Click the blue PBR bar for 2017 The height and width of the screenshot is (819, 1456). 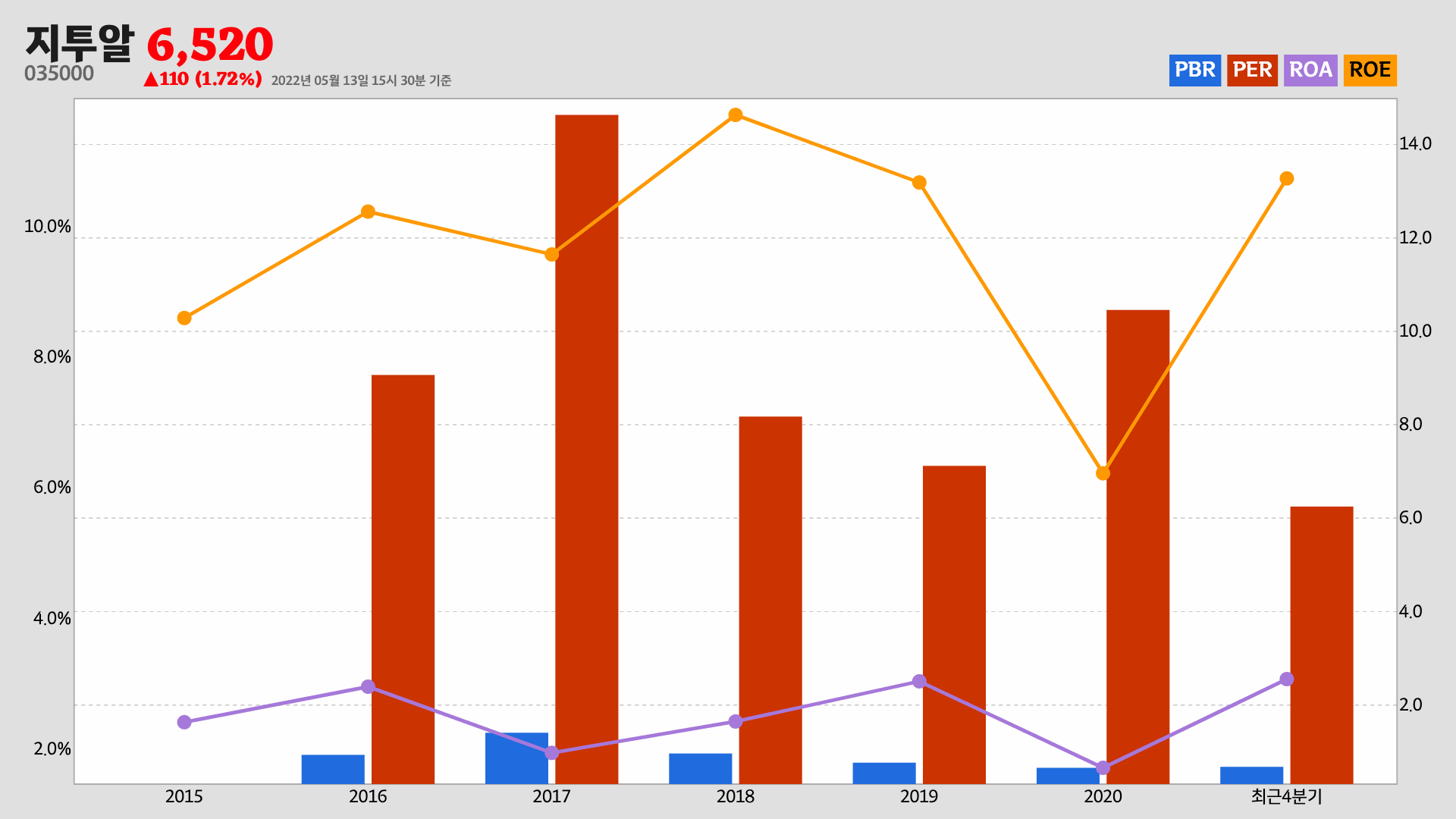point(516,758)
